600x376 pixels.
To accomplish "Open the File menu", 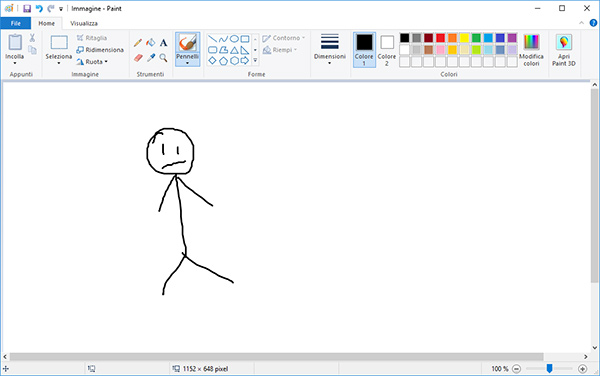I will pyautogui.click(x=16, y=23).
